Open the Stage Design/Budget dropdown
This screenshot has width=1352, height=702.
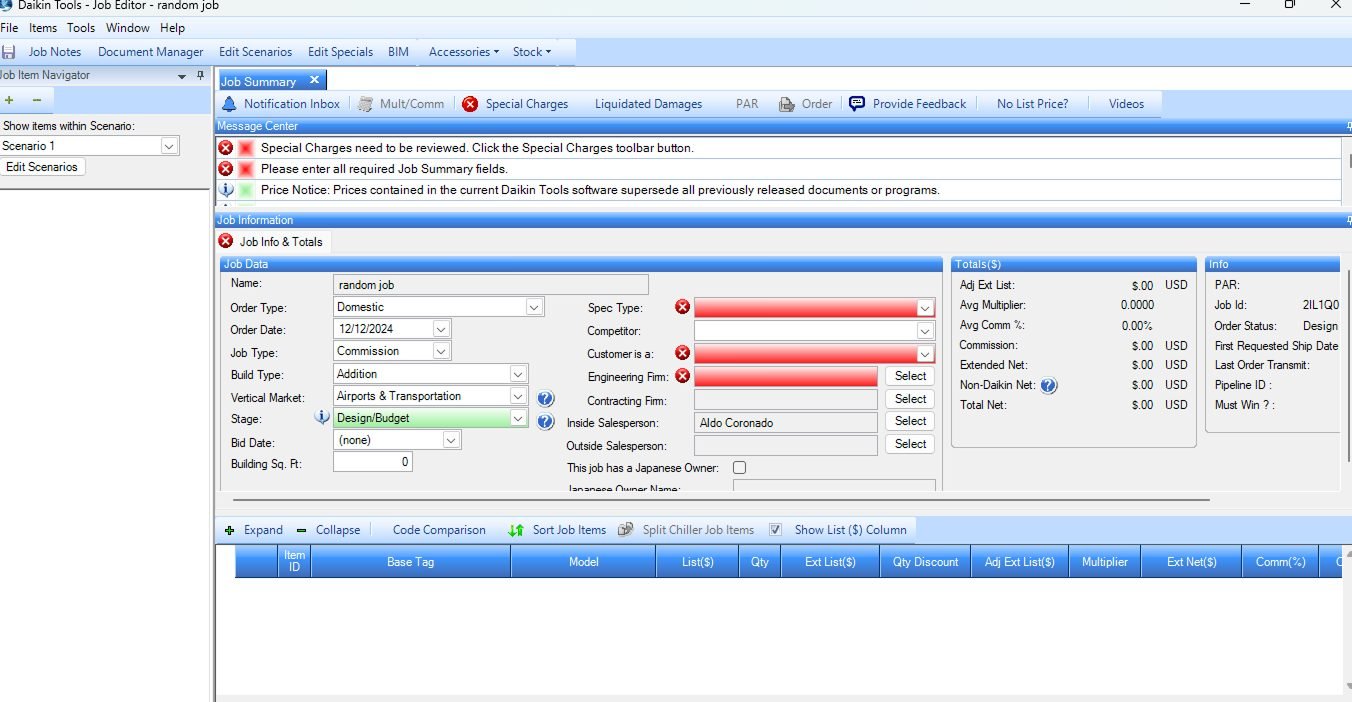517,419
